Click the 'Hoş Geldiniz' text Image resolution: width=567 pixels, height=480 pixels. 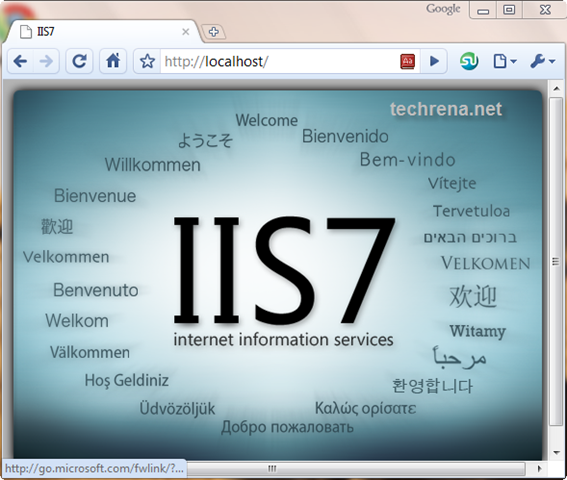coord(127,381)
